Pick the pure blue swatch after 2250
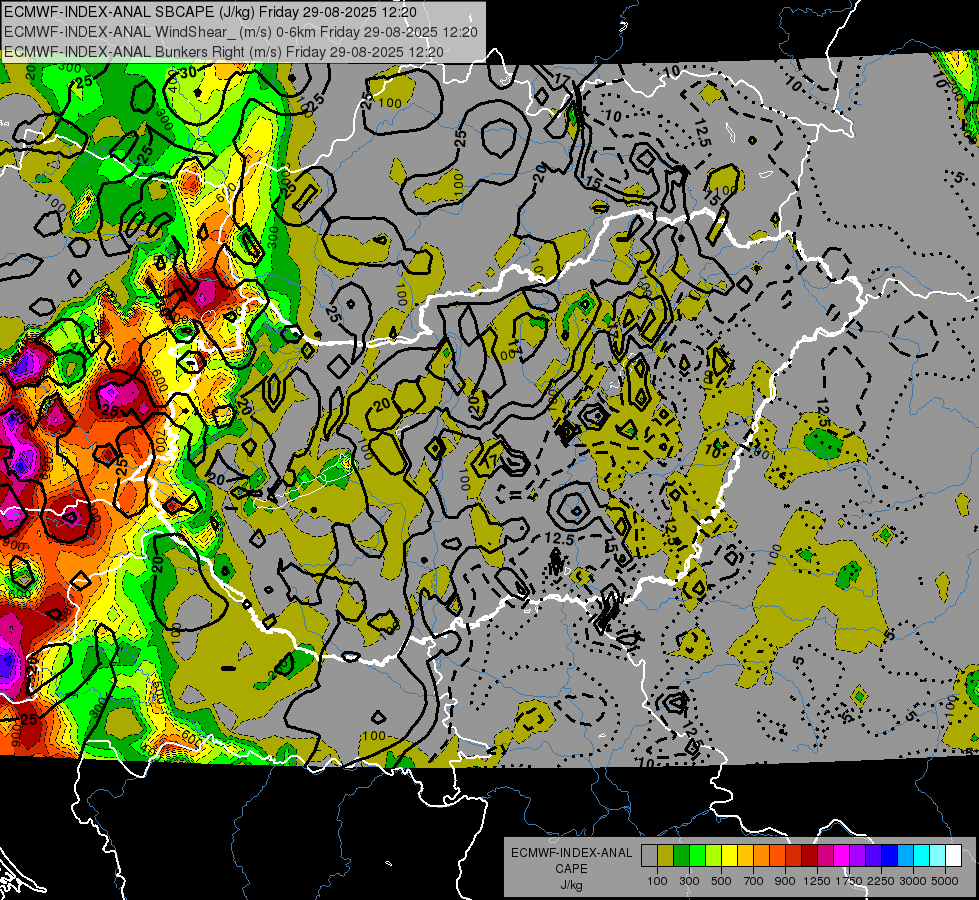The height and width of the screenshot is (900, 979). 890,855
